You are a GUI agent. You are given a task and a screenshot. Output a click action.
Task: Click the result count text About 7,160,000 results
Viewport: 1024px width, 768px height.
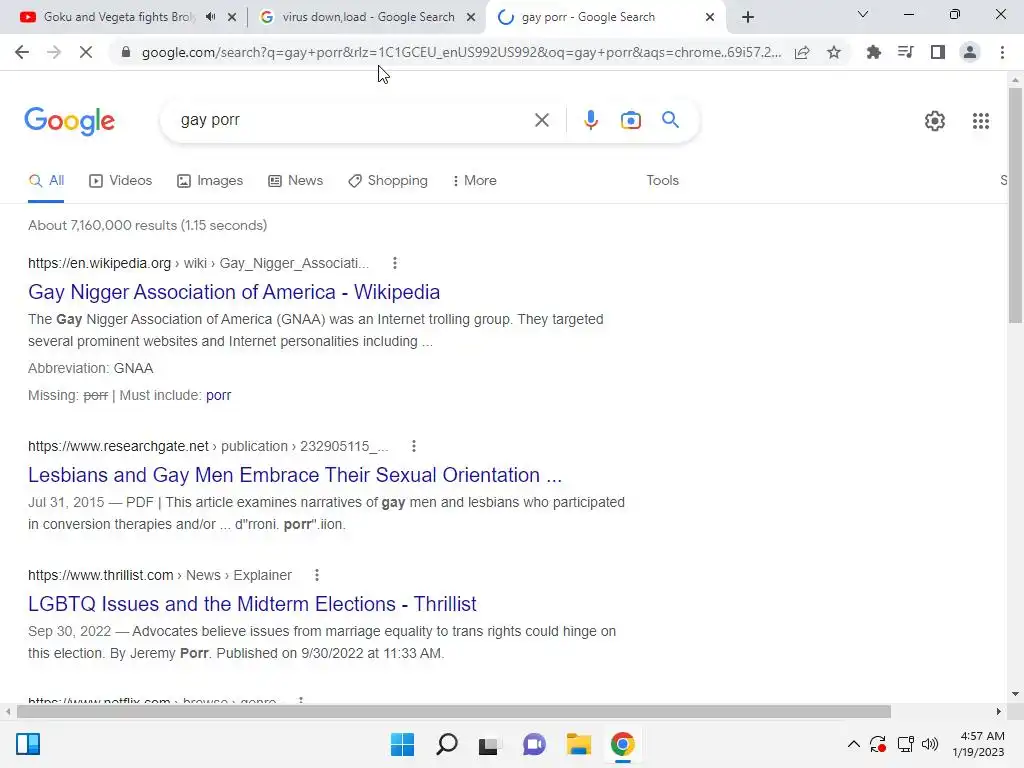tap(148, 225)
